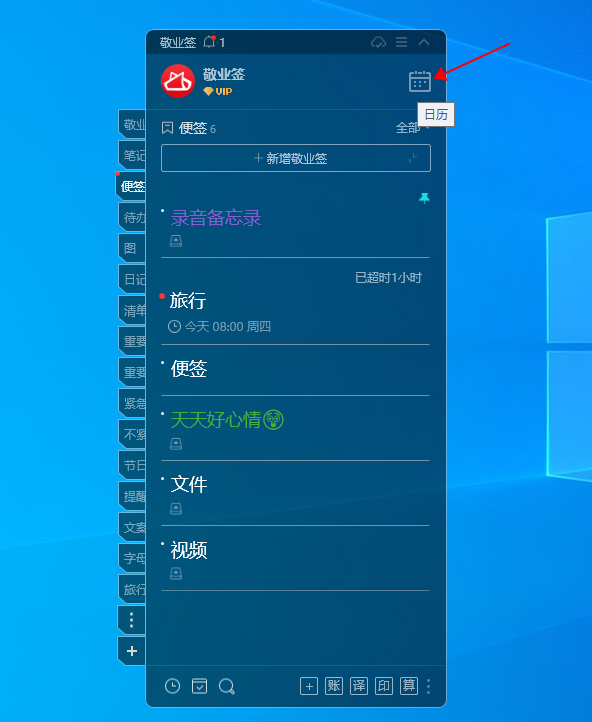The image size is (592, 722).
Task: Switch to the 敬业 side tab
Action: [x=132, y=124]
